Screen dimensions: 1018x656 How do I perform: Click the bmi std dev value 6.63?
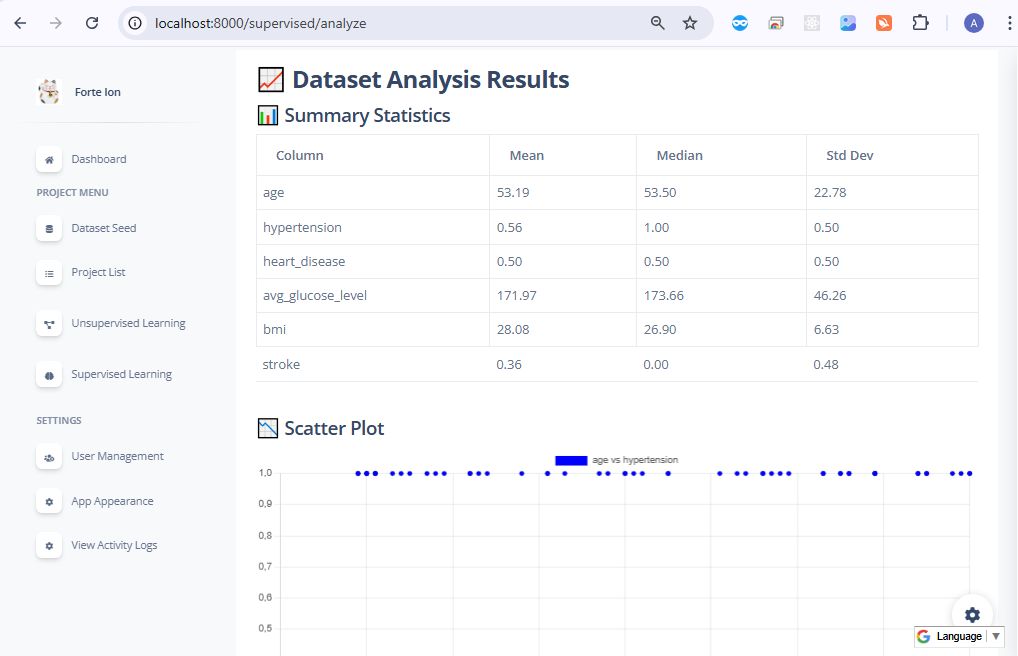(x=826, y=329)
